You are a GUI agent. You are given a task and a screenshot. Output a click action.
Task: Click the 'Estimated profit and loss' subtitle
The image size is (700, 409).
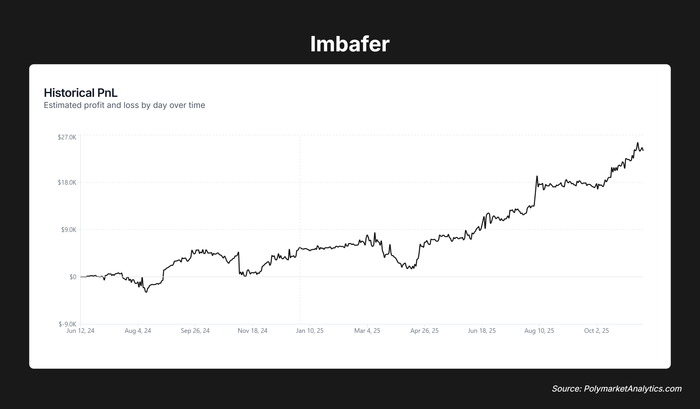click(x=125, y=105)
